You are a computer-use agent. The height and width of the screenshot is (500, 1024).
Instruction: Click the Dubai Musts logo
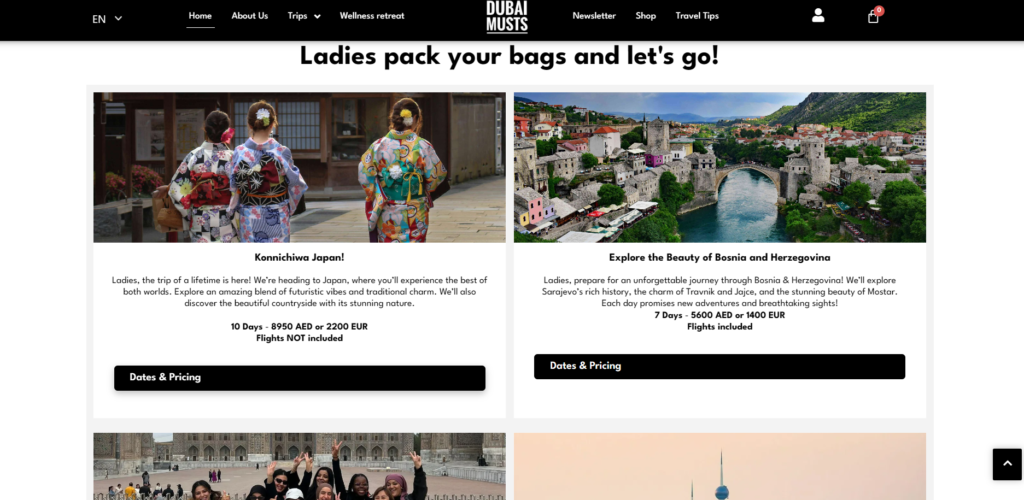tap(507, 17)
